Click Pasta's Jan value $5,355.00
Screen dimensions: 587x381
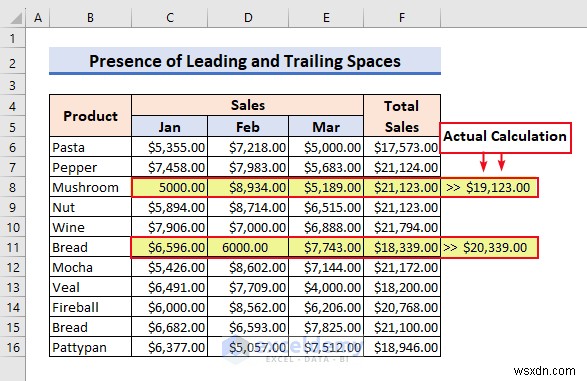click(170, 147)
